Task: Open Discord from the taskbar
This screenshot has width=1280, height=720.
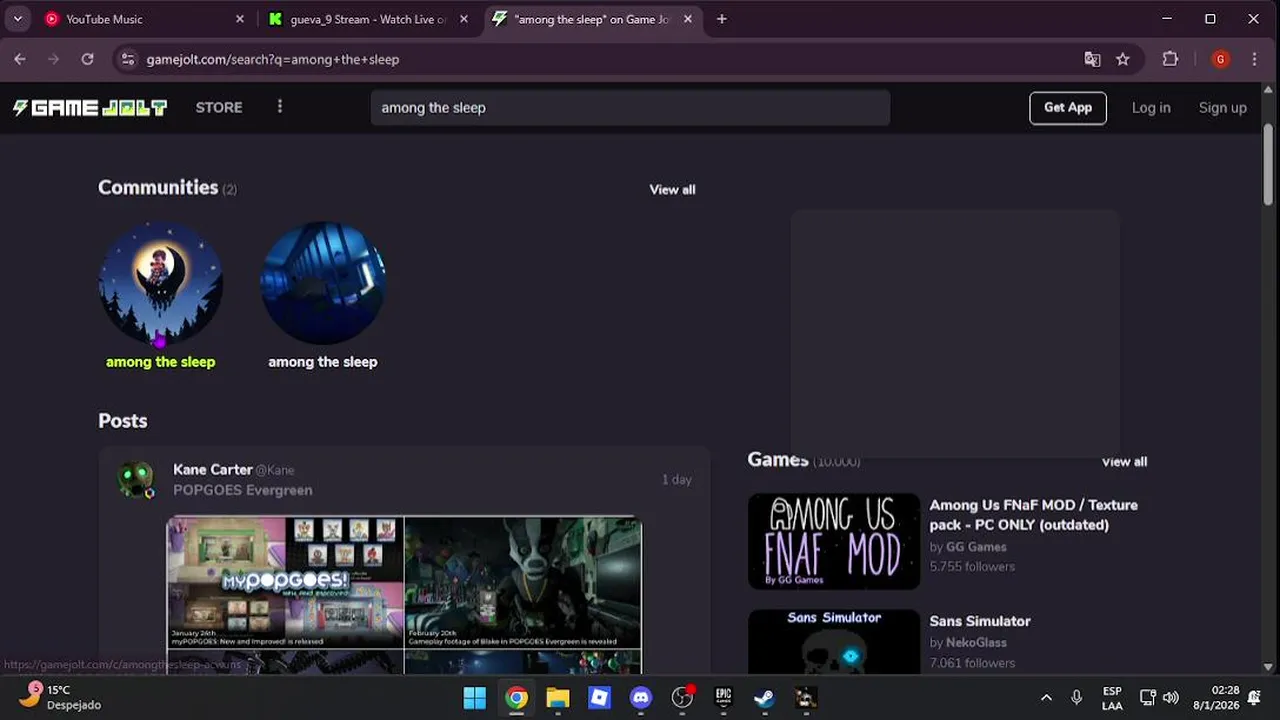Action: [x=641, y=697]
